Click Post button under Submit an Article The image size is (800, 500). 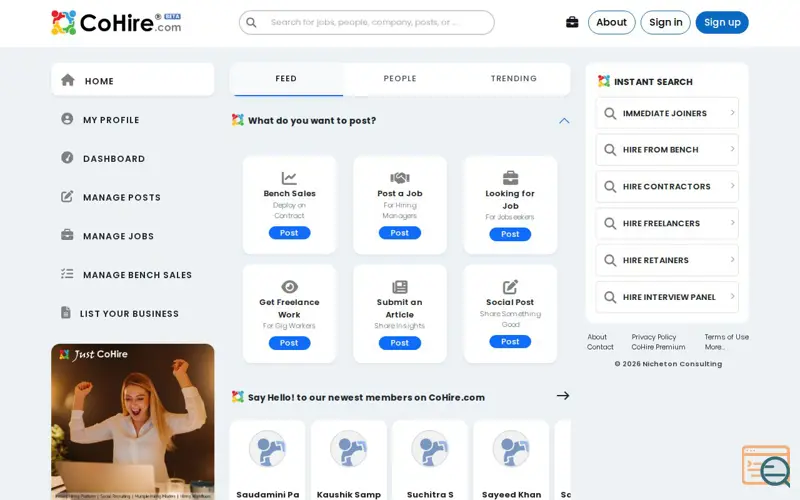point(399,343)
